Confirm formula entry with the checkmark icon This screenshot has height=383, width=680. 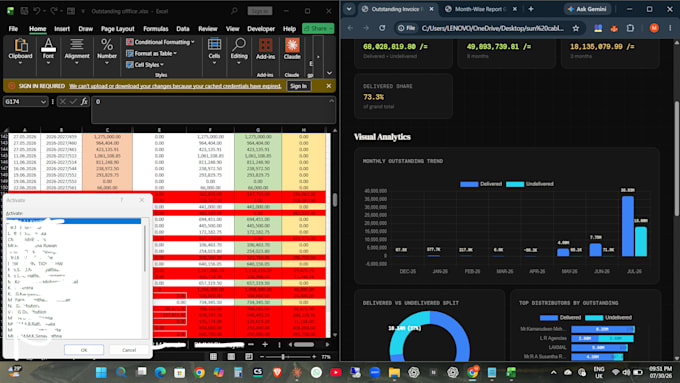point(73,101)
